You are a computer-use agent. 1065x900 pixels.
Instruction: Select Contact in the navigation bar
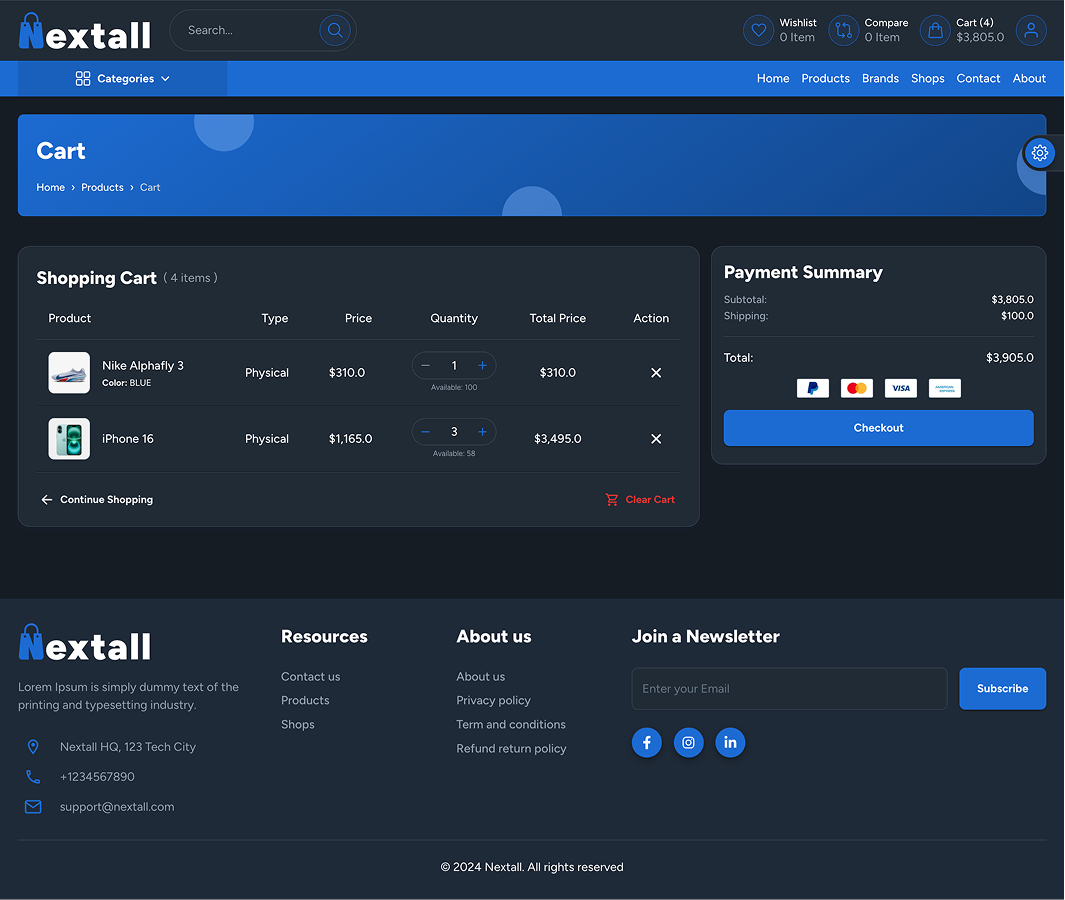978,78
